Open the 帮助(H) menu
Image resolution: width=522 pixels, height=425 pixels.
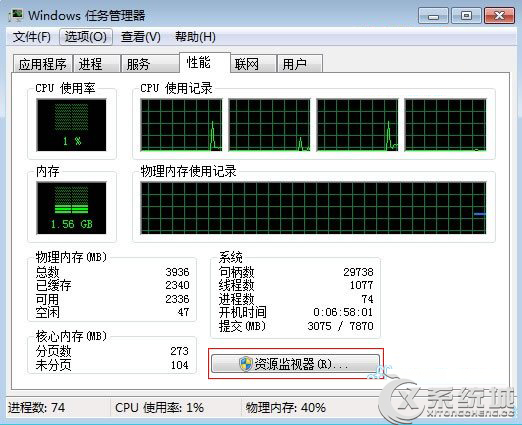(x=195, y=36)
